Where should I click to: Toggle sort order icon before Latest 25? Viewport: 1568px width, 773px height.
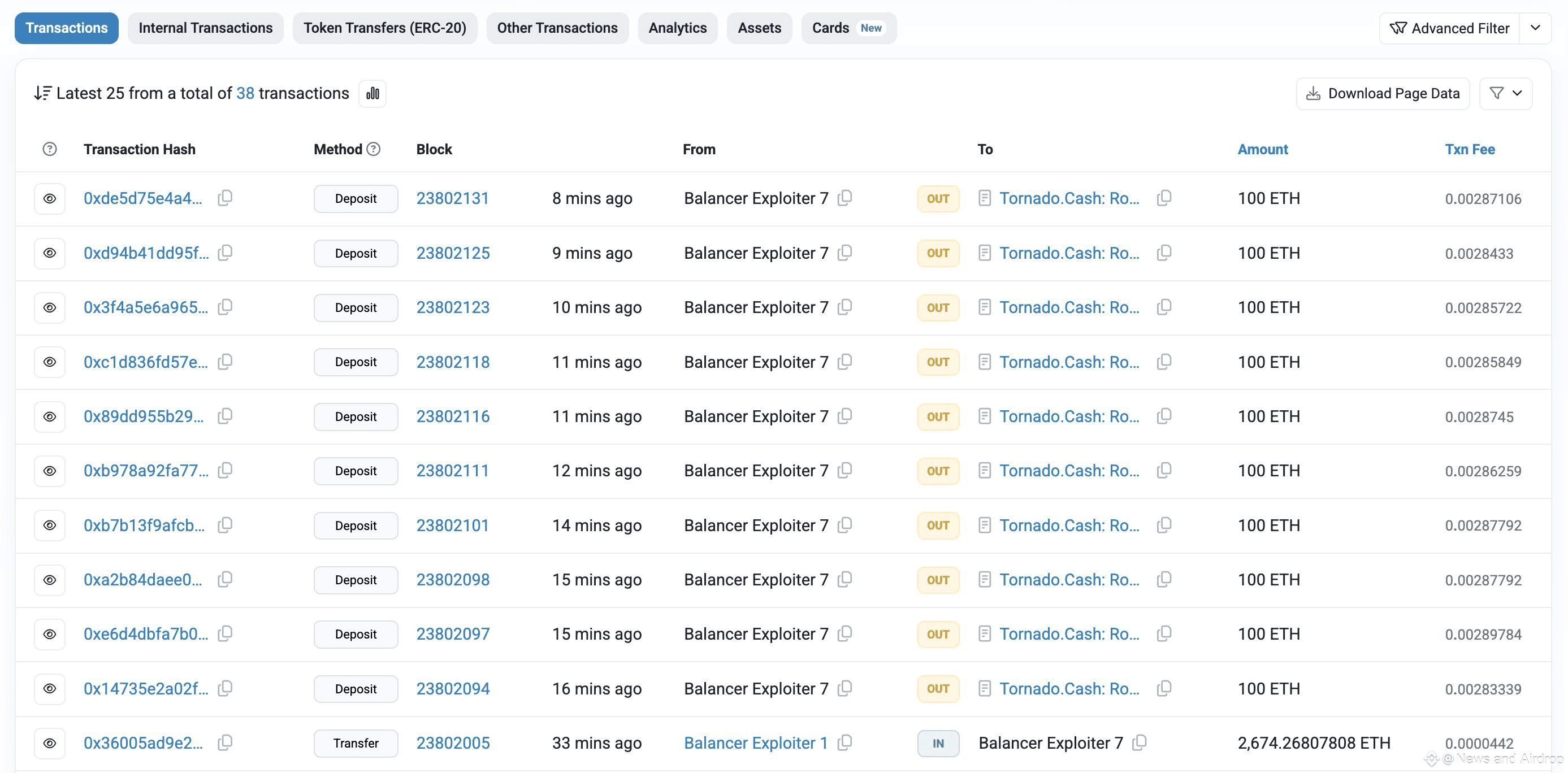[x=42, y=93]
